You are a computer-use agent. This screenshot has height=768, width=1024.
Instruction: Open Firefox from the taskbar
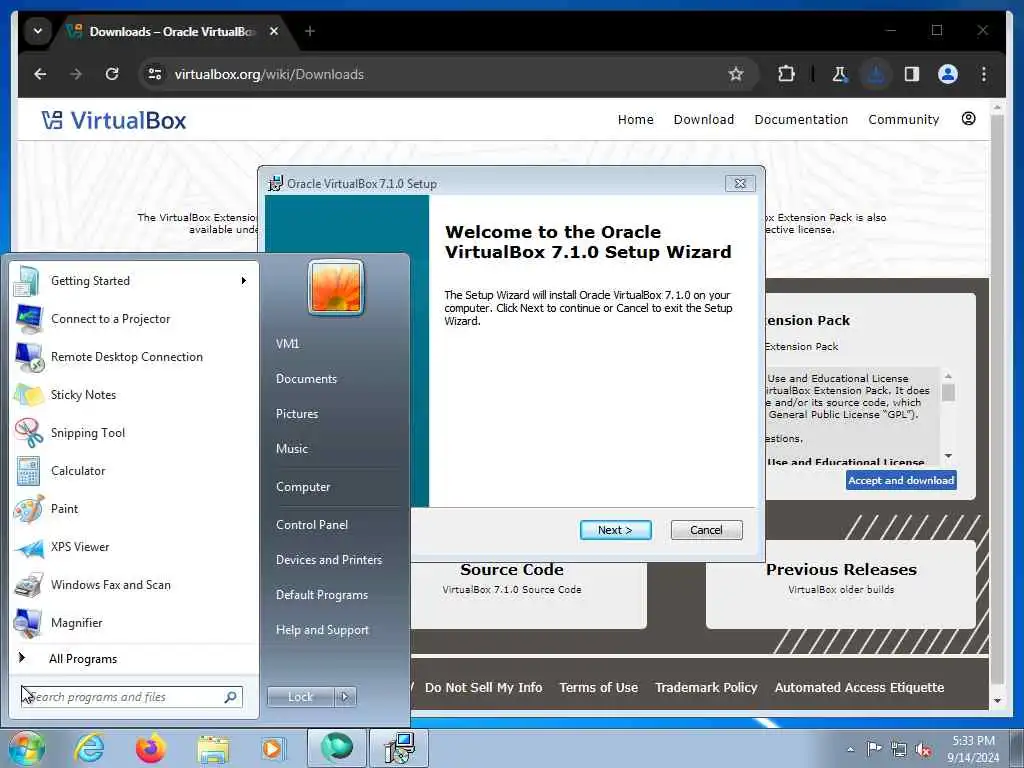(x=151, y=748)
